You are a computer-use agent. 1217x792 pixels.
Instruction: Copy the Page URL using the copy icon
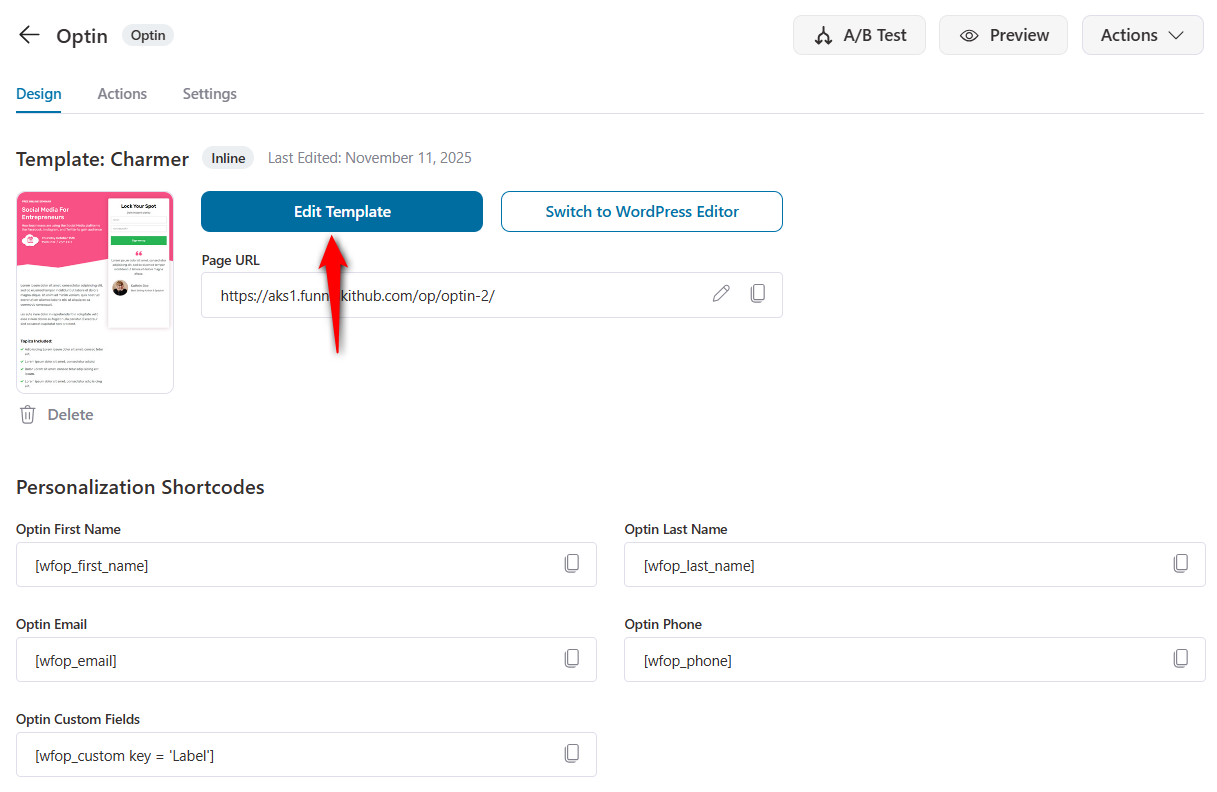758,293
